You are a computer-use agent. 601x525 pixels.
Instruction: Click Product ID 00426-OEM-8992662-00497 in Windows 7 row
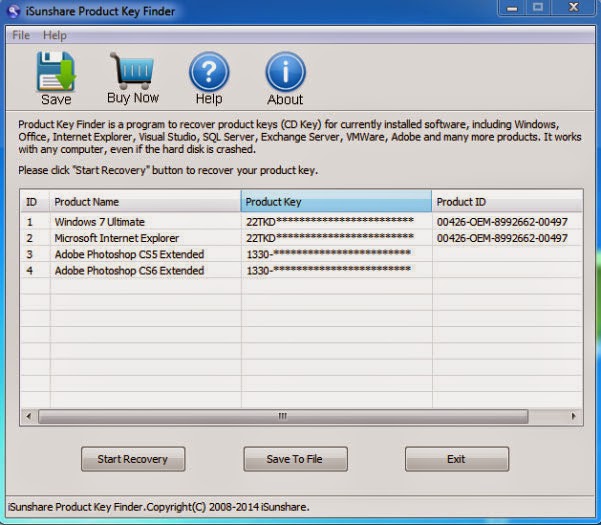[x=502, y=222]
